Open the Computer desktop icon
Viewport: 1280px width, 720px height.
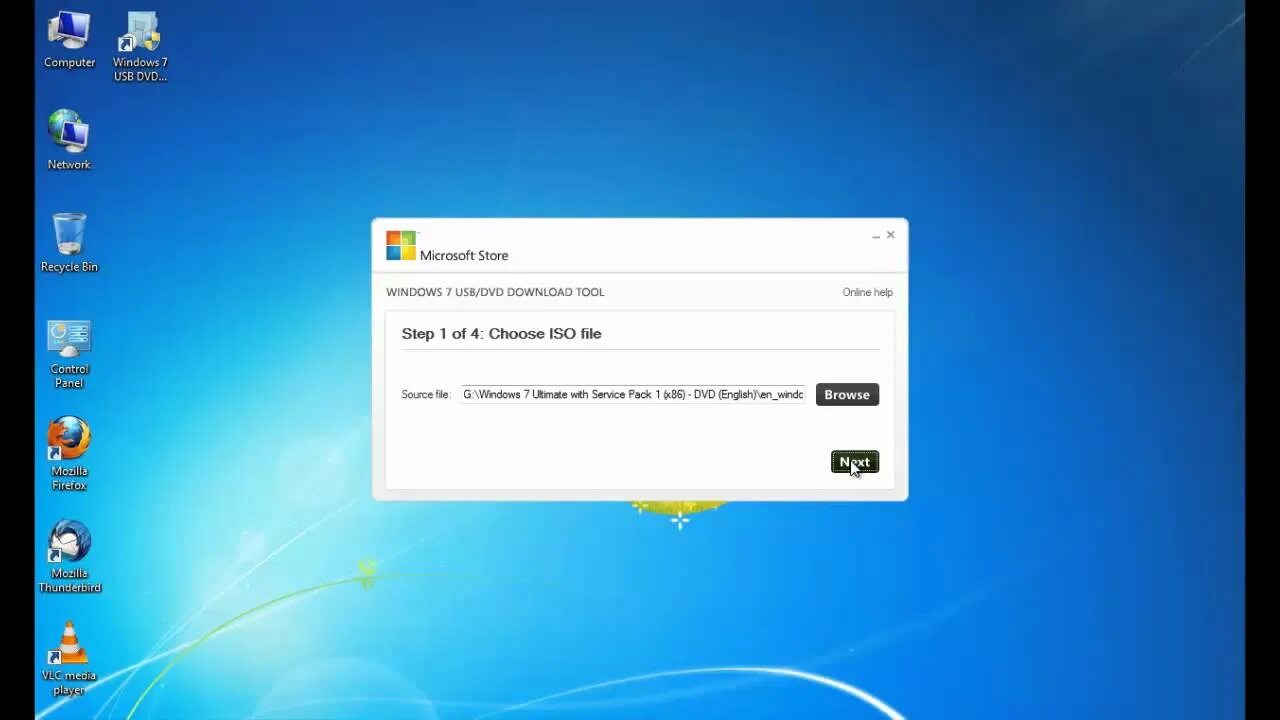point(69,40)
